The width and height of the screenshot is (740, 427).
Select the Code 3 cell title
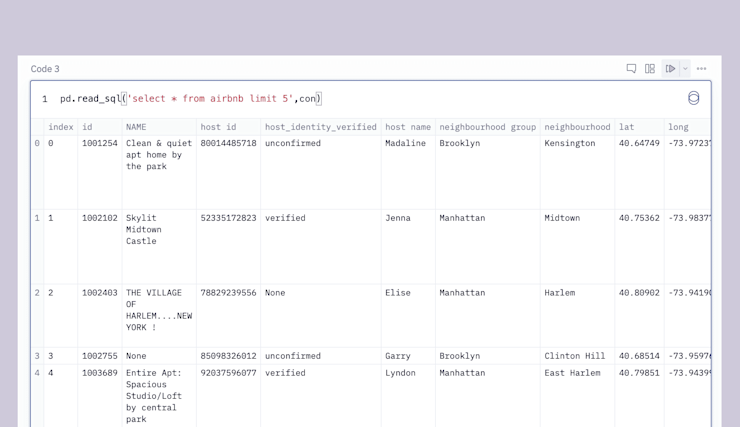click(x=45, y=69)
